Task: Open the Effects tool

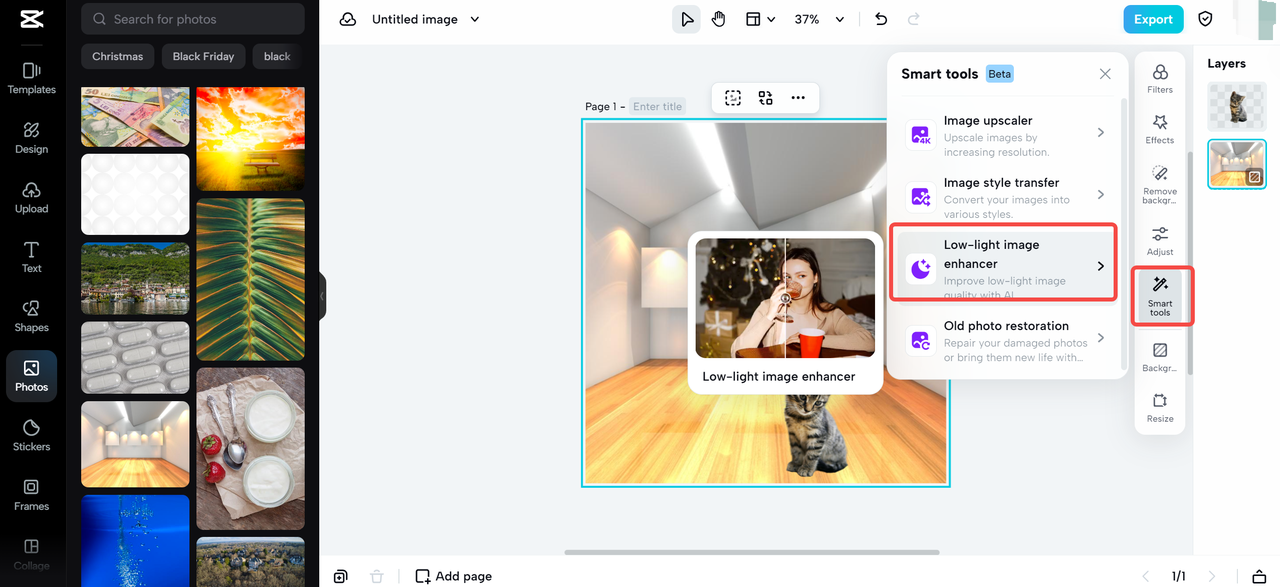Action: click(x=1160, y=129)
